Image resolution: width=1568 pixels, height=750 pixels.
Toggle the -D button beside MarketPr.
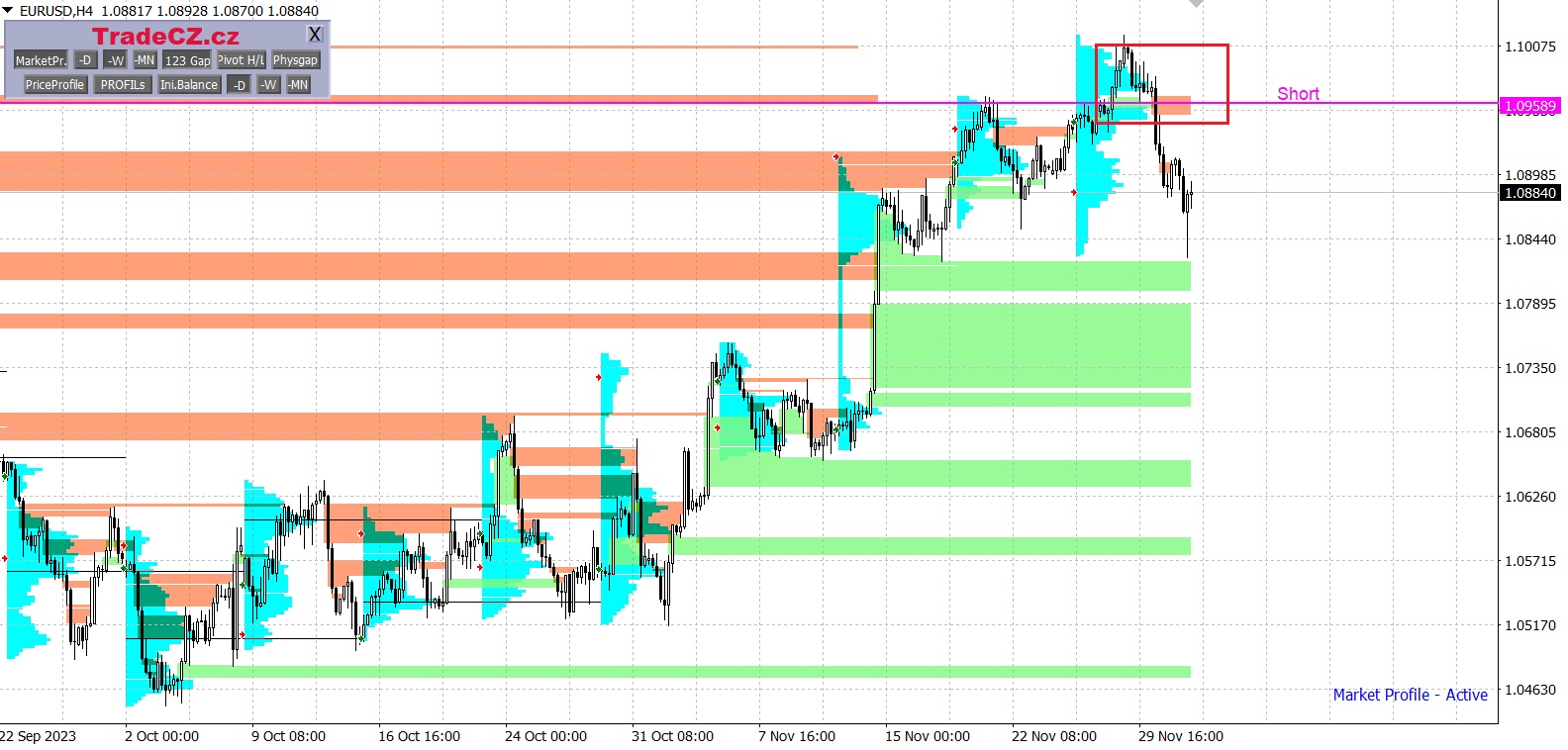click(x=85, y=60)
